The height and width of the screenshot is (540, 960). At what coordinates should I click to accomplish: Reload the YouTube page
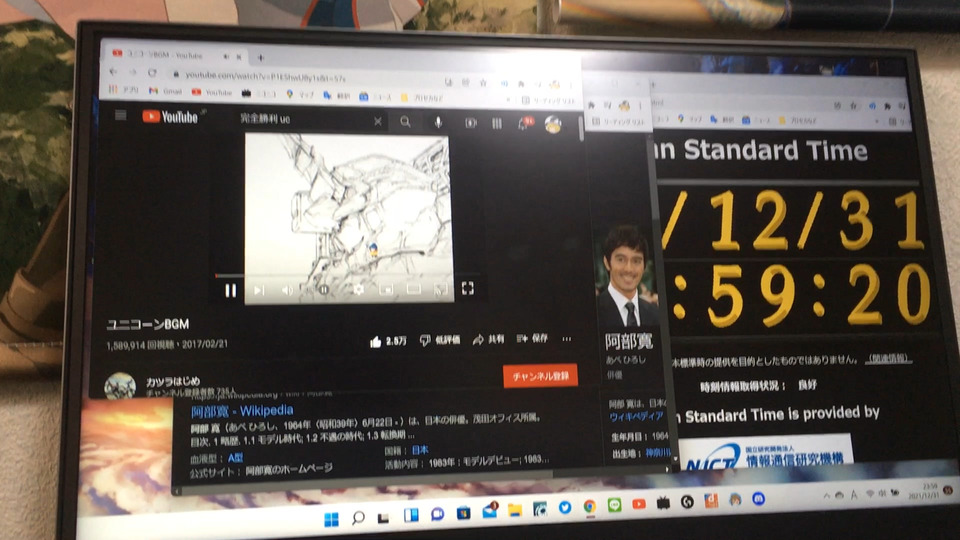click(x=152, y=73)
